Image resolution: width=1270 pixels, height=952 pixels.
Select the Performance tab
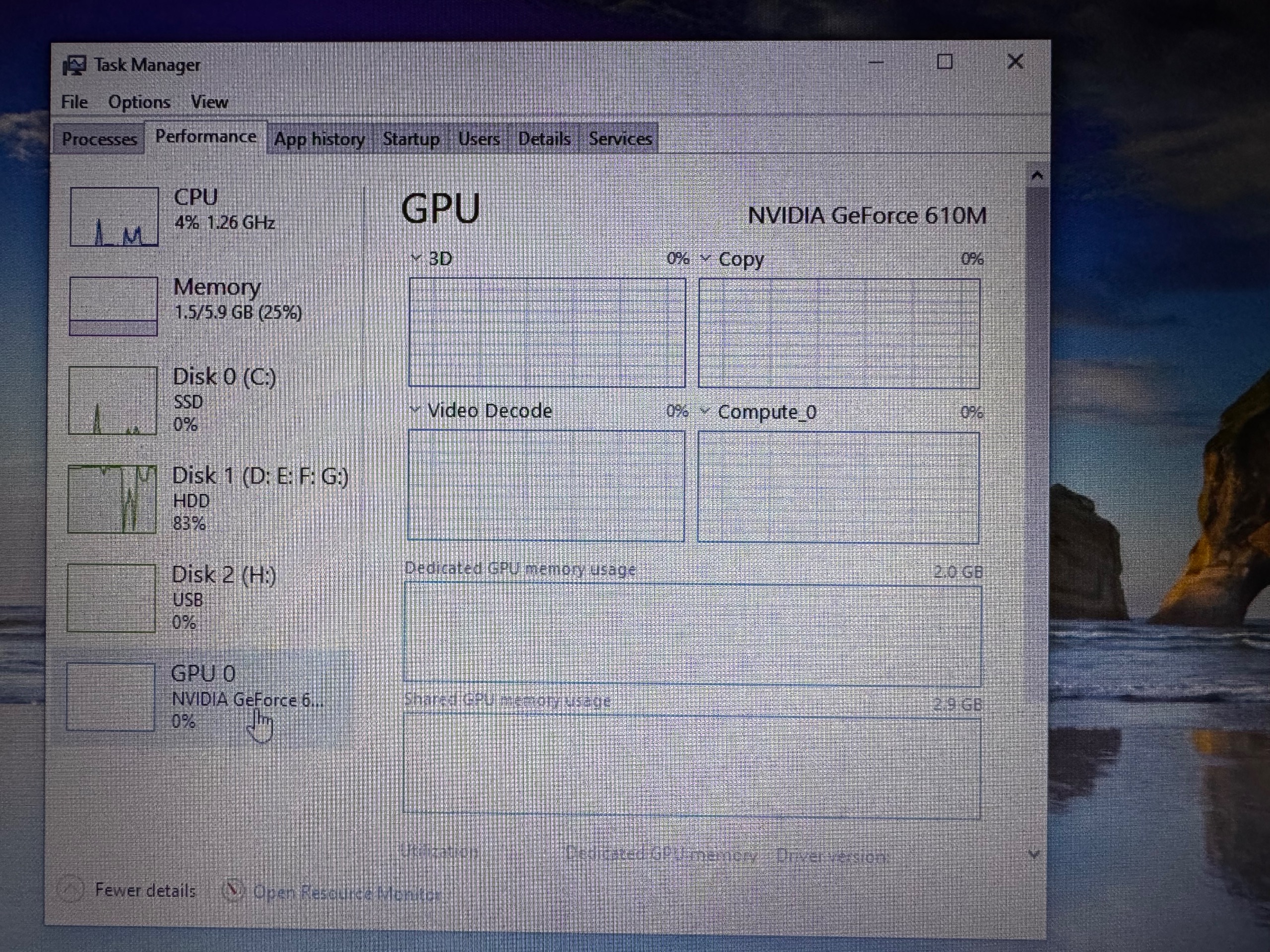click(205, 136)
